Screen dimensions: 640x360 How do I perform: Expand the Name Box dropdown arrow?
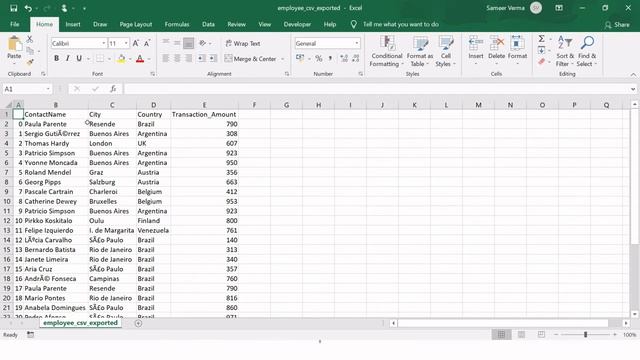(48, 89)
